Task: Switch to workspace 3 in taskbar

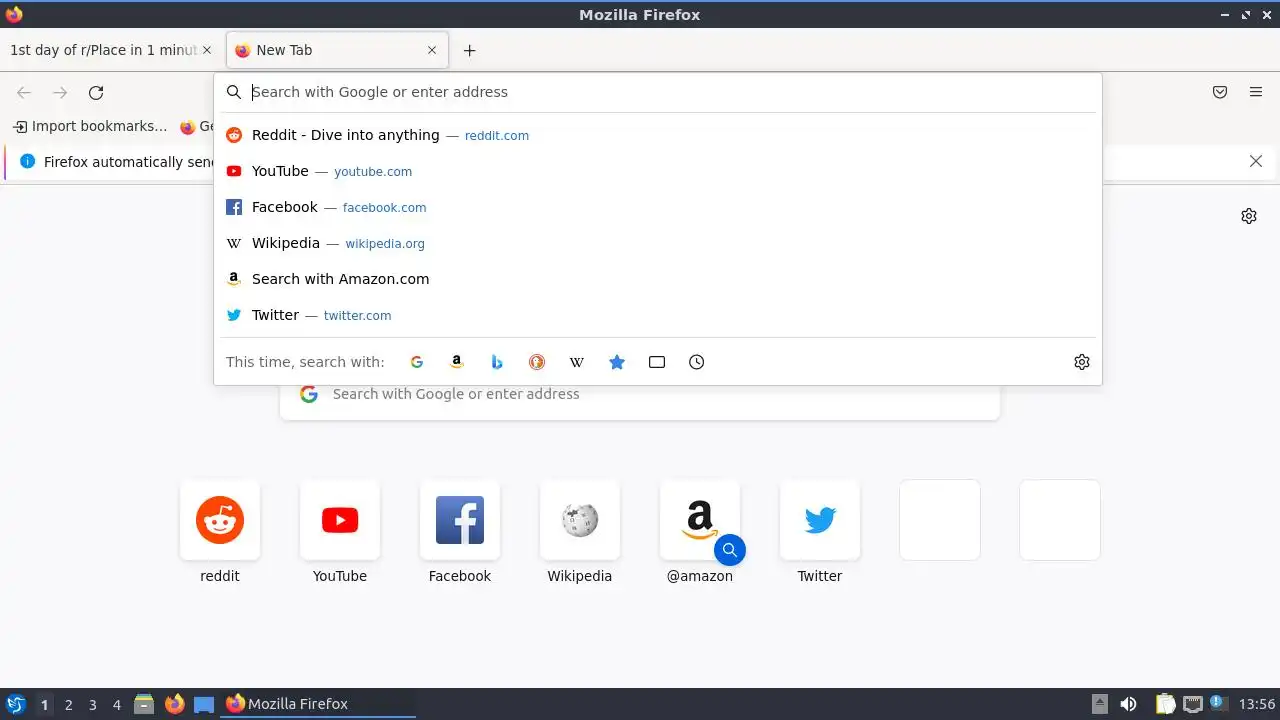Action: 92,705
